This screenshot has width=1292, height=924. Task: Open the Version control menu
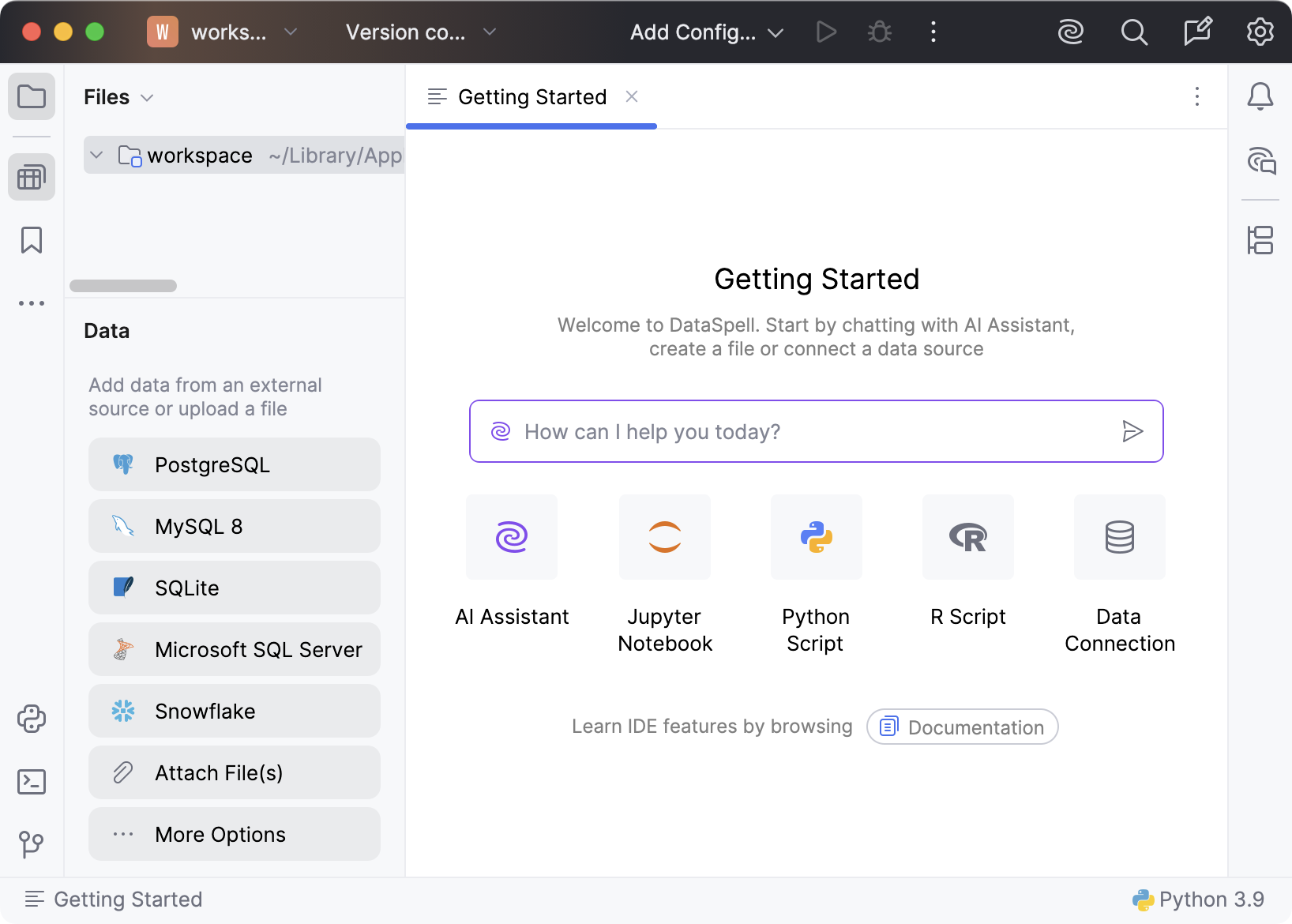pyautogui.click(x=420, y=32)
